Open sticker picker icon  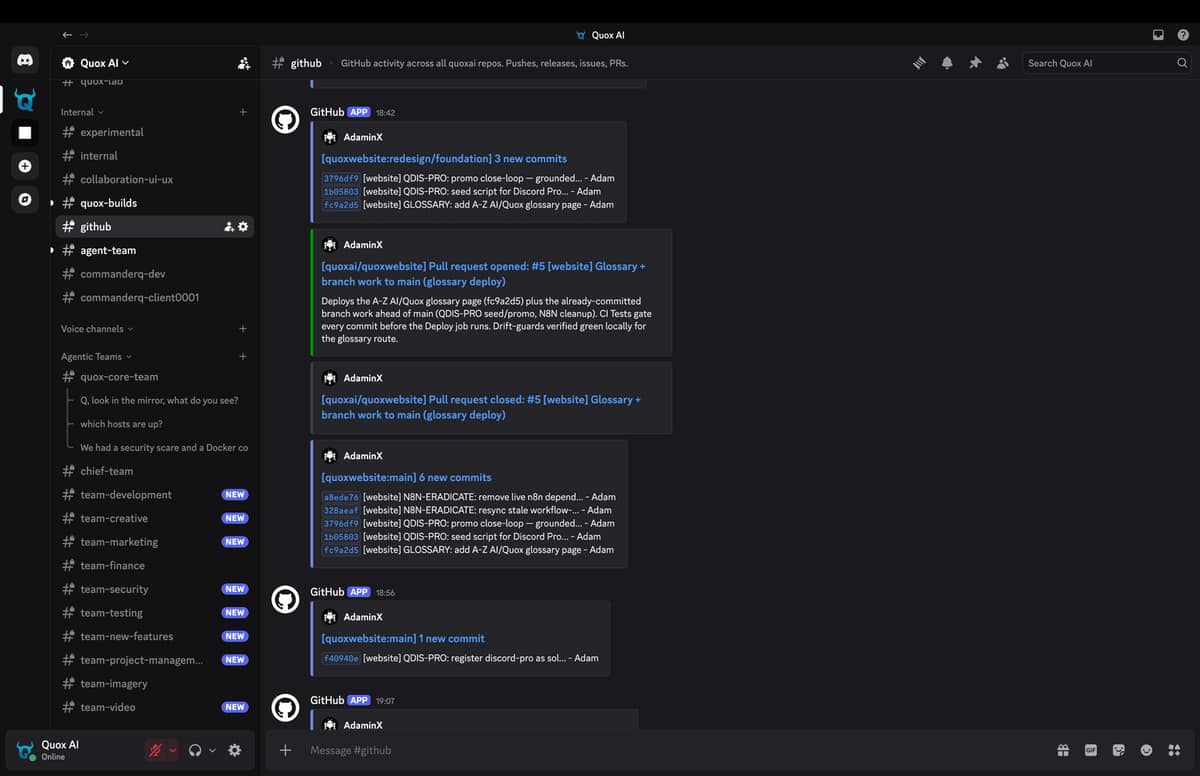tap(1119, 750)
